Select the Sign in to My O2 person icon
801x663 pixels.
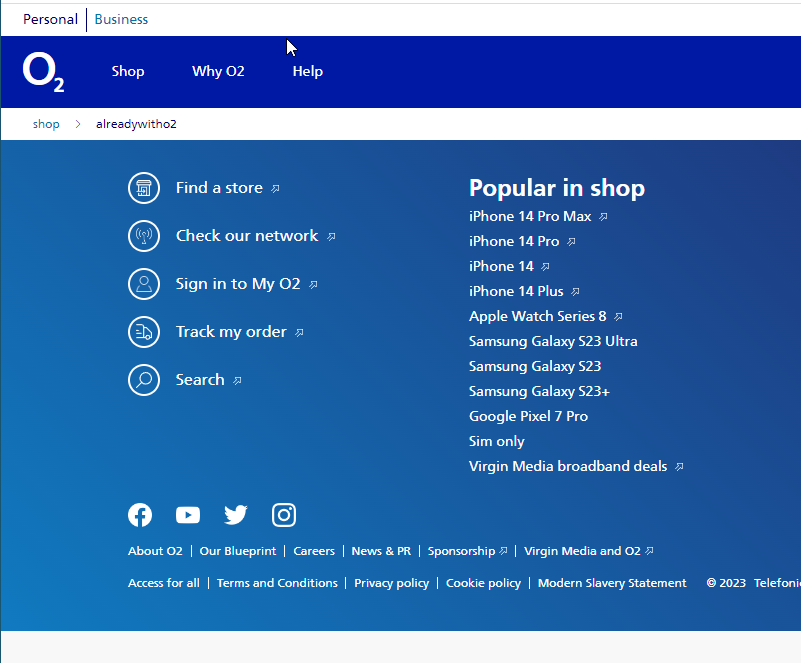click(x=143, y=283)
